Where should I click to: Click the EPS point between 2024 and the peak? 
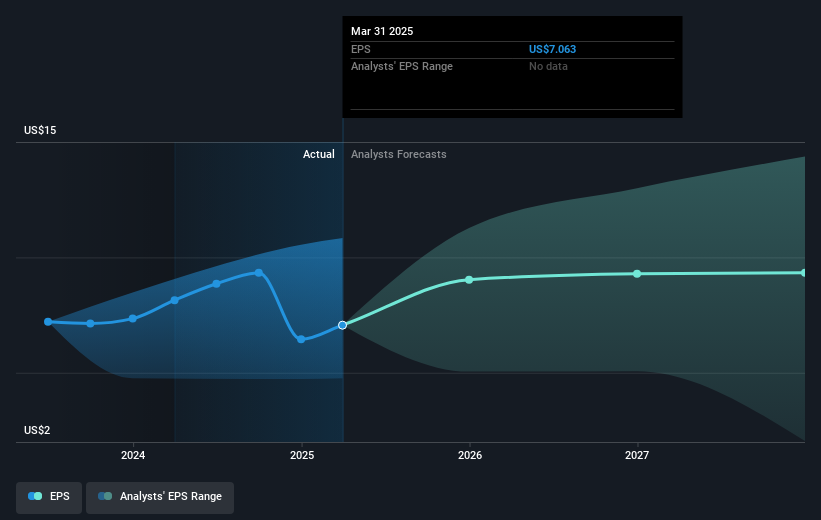pos(217,284)
